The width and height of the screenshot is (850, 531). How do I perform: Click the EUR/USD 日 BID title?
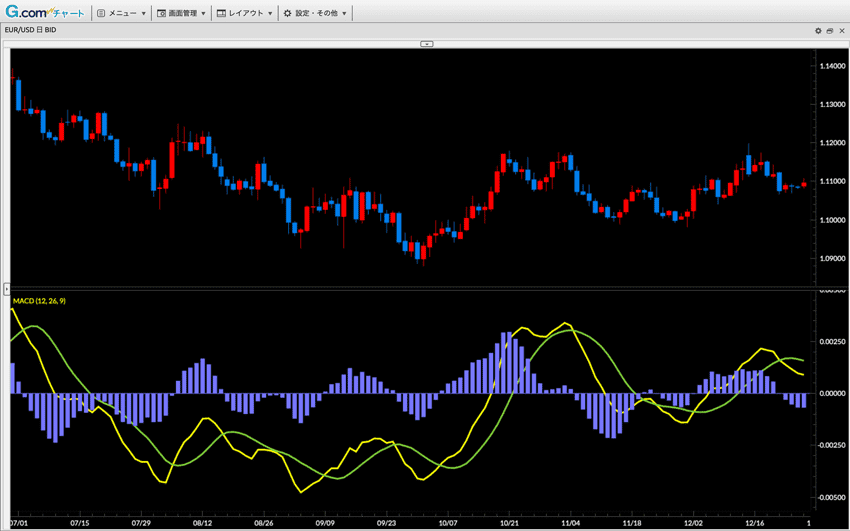[x=30, y=31]
